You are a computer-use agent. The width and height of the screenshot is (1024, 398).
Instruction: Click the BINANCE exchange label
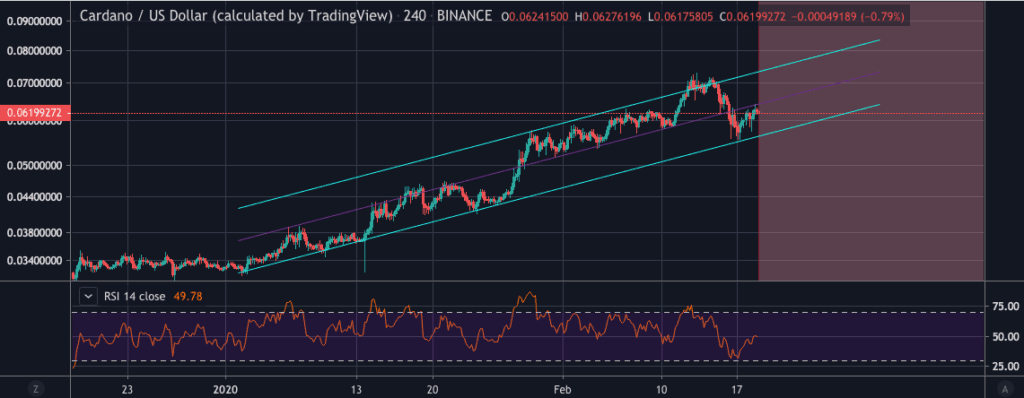coord(464,16)
